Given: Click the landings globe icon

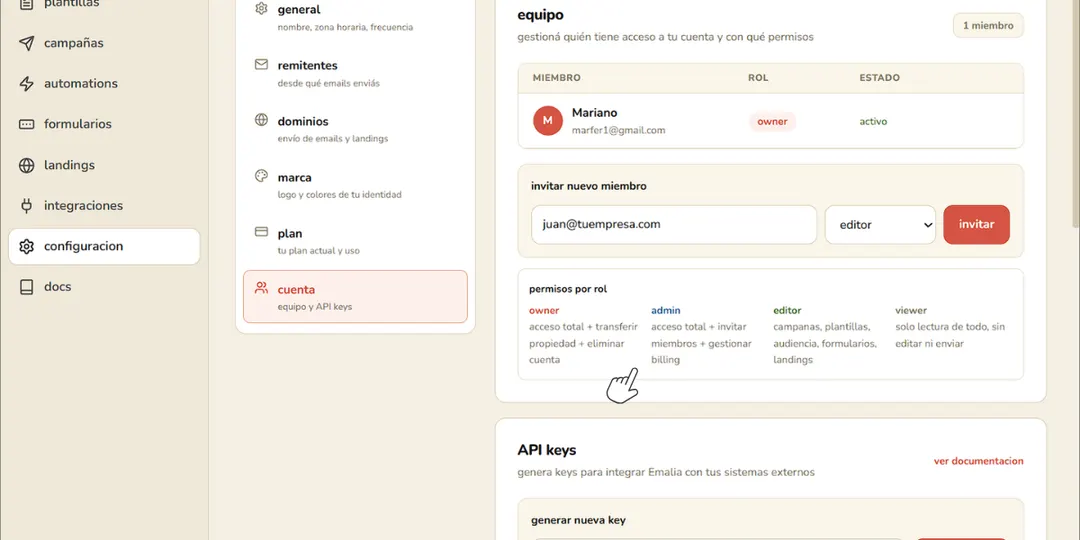Looking at the screenshot, I should tap(26, 165).
